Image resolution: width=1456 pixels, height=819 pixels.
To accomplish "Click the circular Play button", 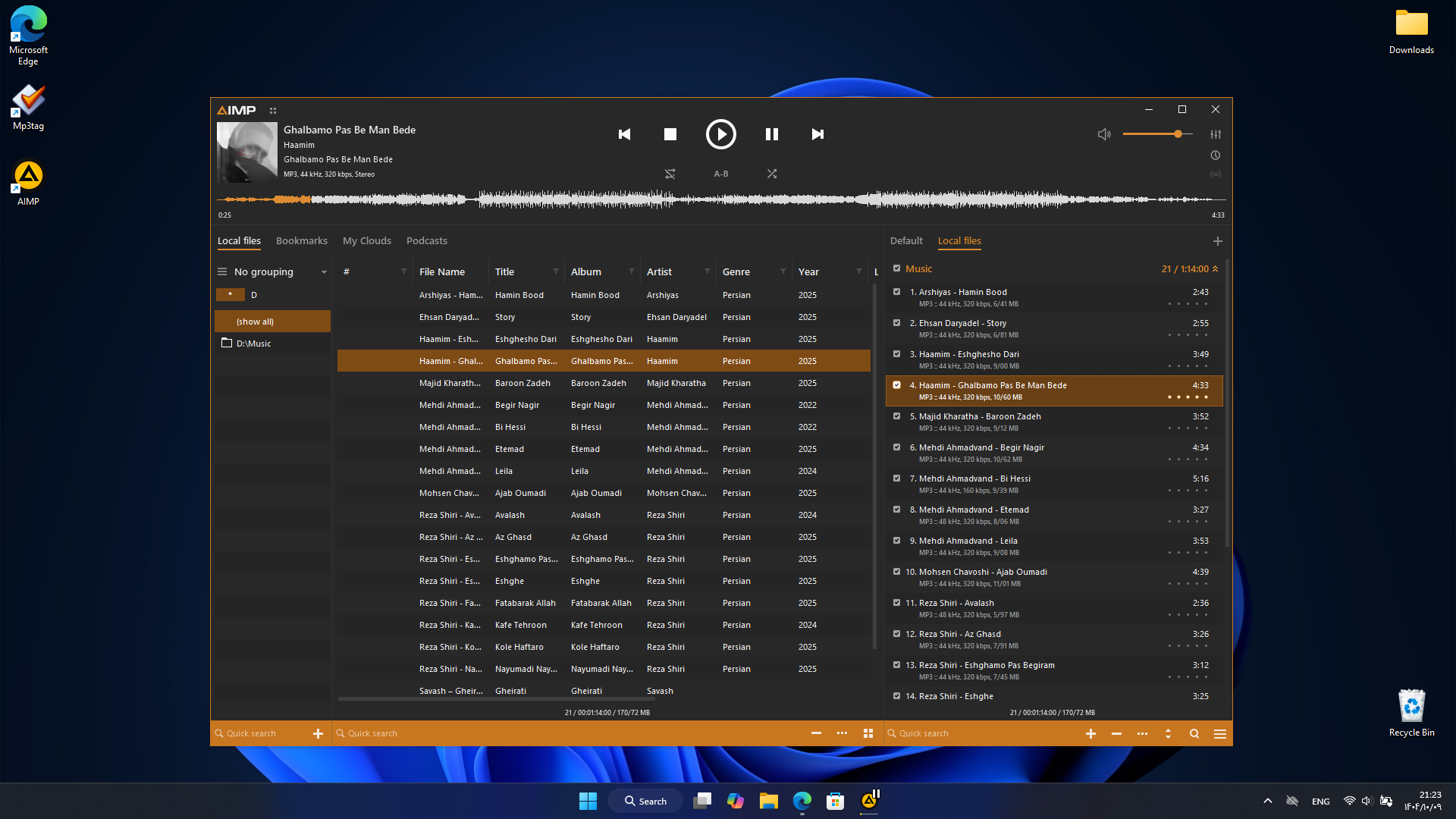I will 720,134.
